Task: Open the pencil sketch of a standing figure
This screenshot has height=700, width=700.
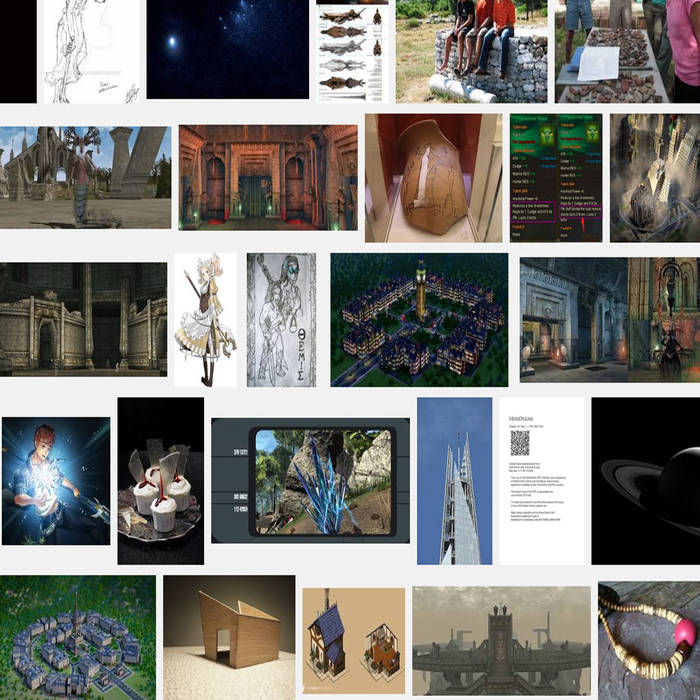Action: (89, 50)
